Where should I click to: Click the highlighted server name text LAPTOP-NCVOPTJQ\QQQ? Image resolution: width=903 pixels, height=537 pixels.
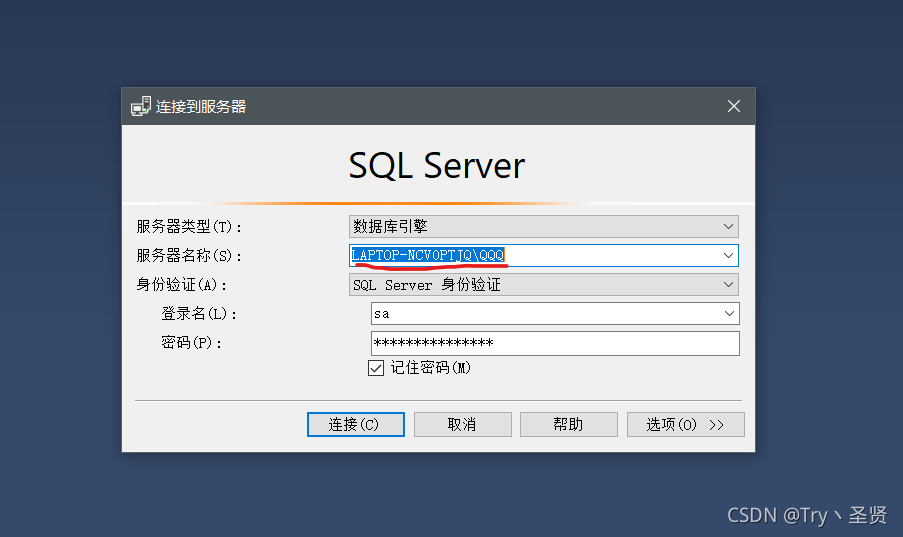coord(428,255)
